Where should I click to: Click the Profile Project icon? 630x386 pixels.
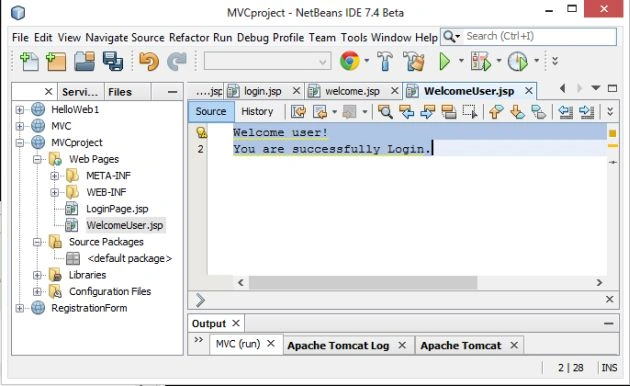(x=518, y=61)
